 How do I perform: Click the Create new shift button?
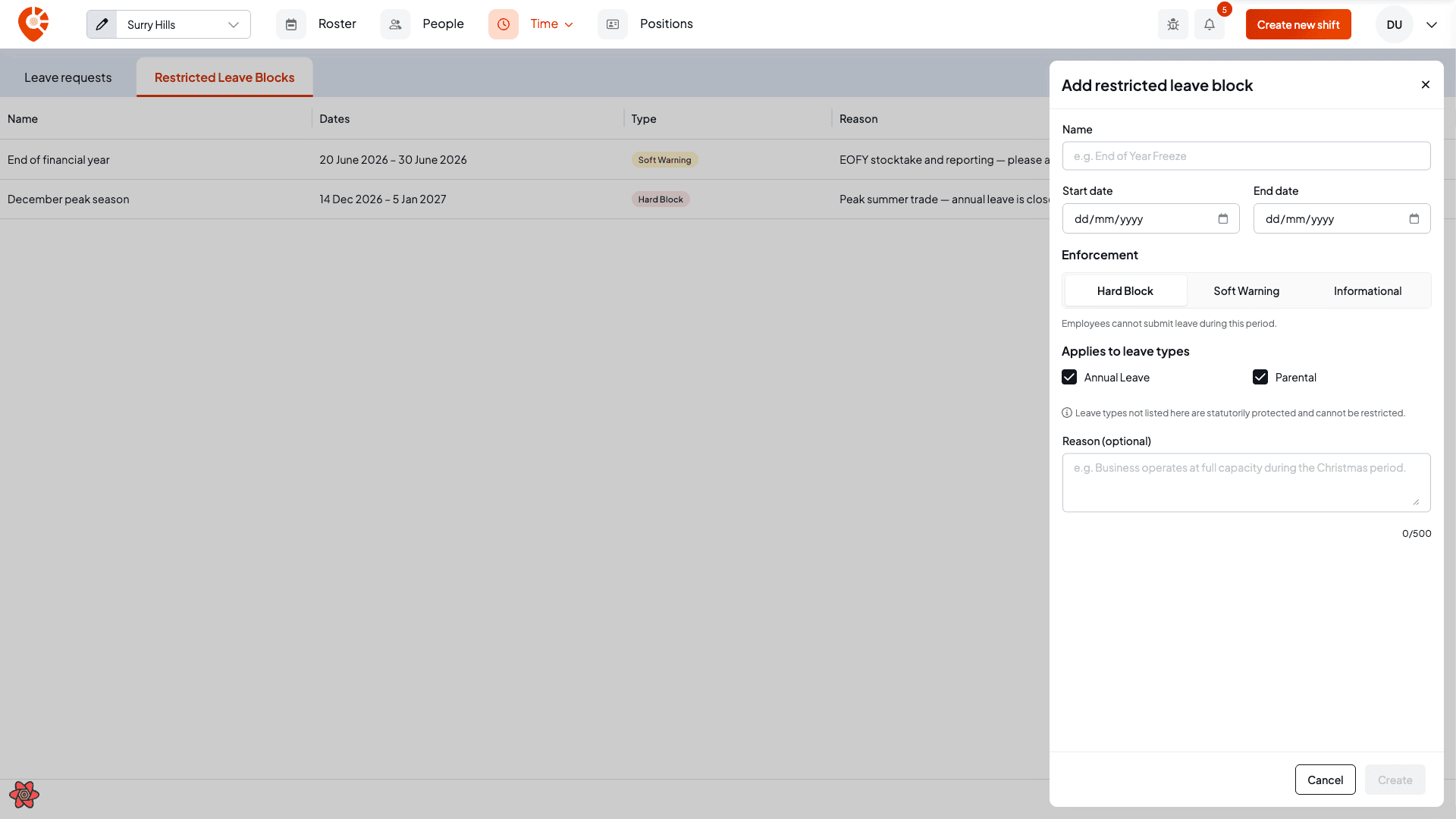pyautogui.click(x=1298, y=24)
